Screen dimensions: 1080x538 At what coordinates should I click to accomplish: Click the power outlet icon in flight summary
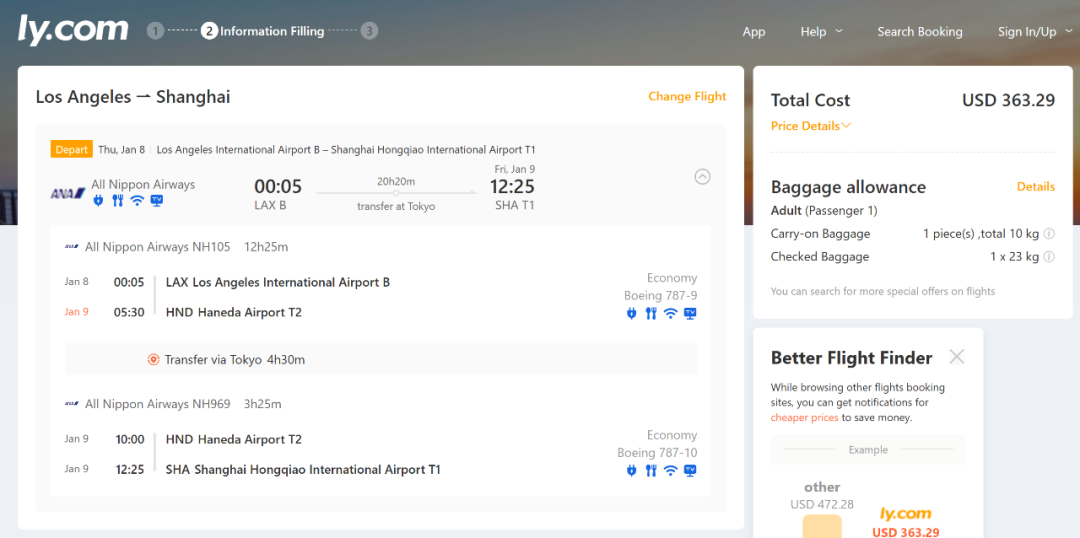pyautogui.click(x=98, y=201)
